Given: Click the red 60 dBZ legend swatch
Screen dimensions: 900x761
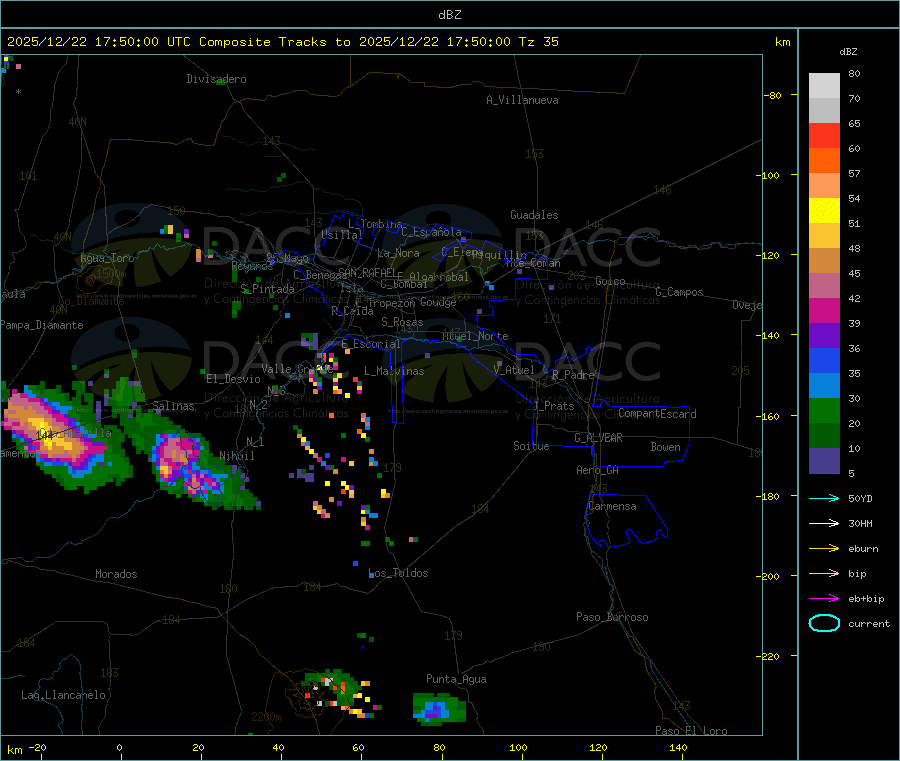Looking at the screenshot, I should coord(824,135).
